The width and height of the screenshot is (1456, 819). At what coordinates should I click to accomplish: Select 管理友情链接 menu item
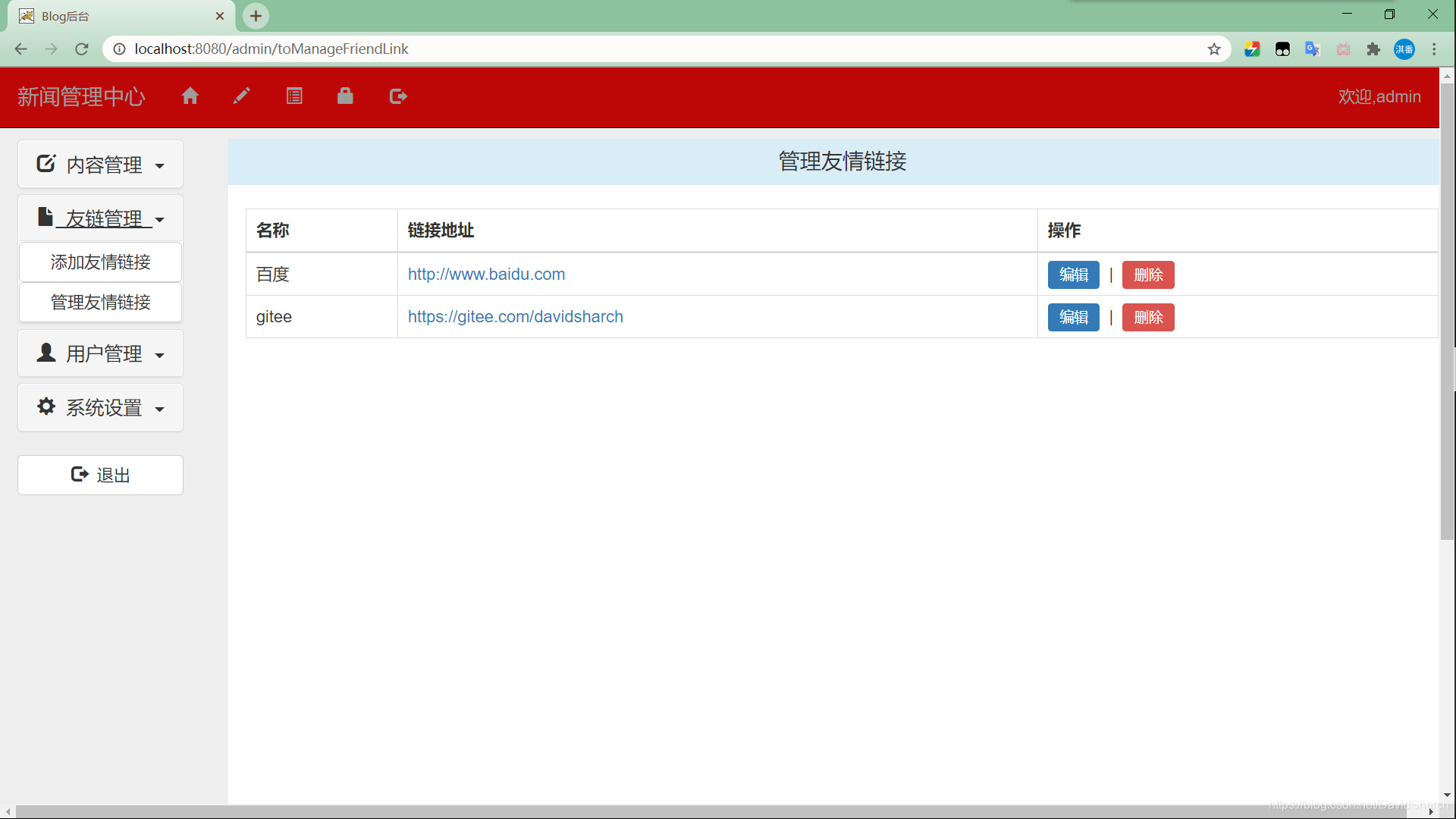click(100, 302)
